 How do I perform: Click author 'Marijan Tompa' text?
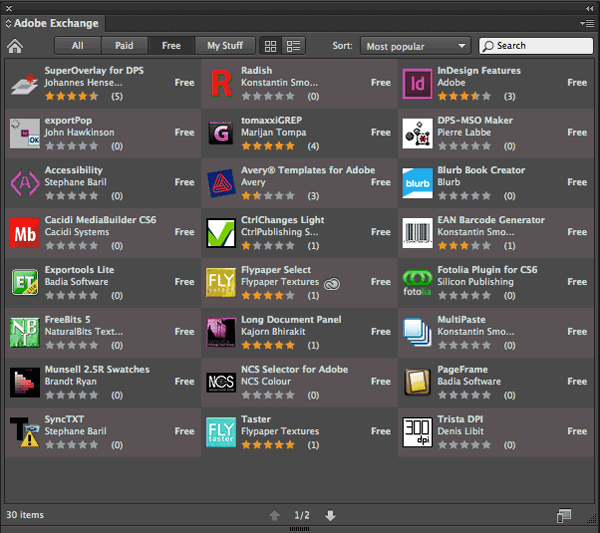click(x=273, y=132)
